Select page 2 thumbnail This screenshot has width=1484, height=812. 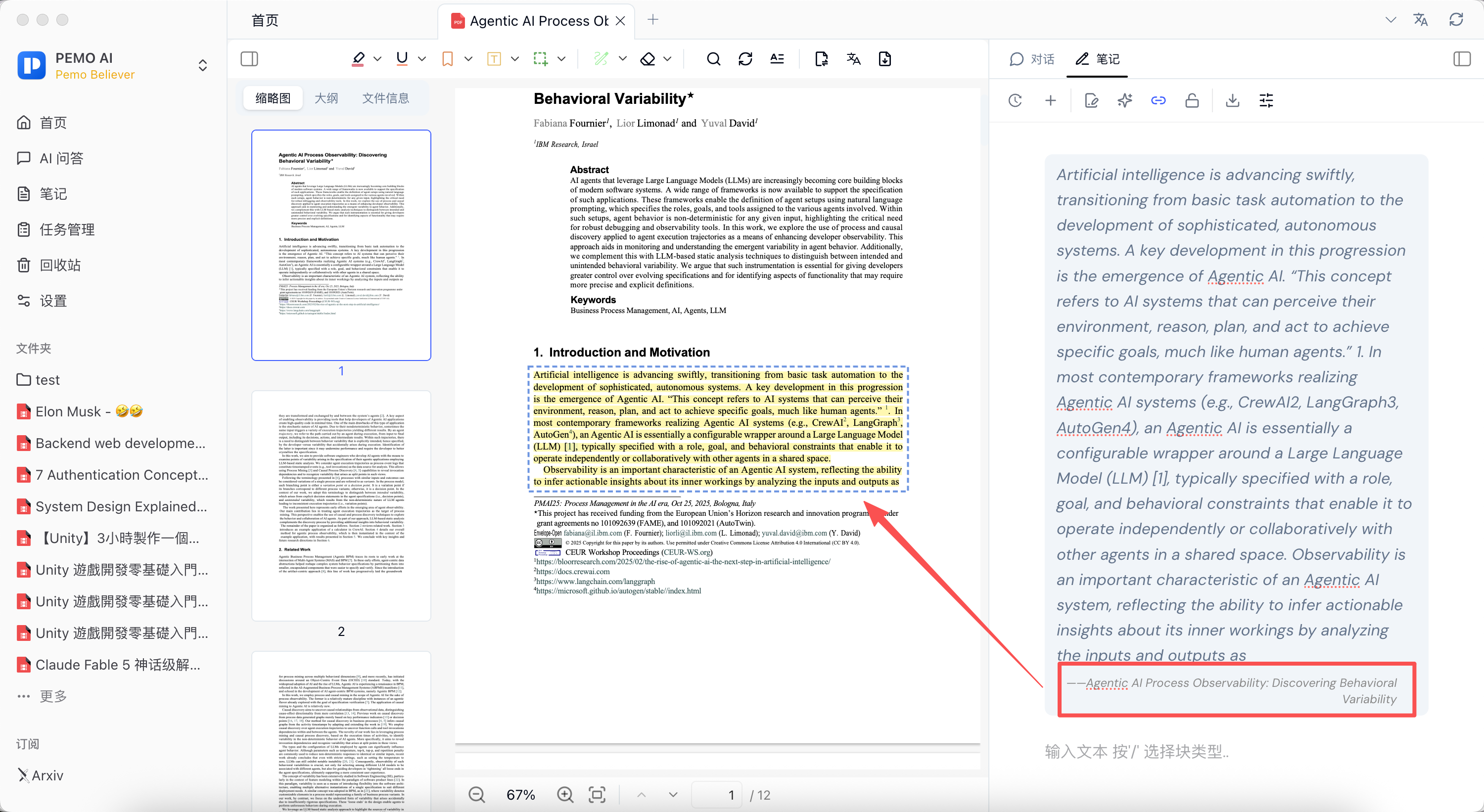click(x=341, y=505)
